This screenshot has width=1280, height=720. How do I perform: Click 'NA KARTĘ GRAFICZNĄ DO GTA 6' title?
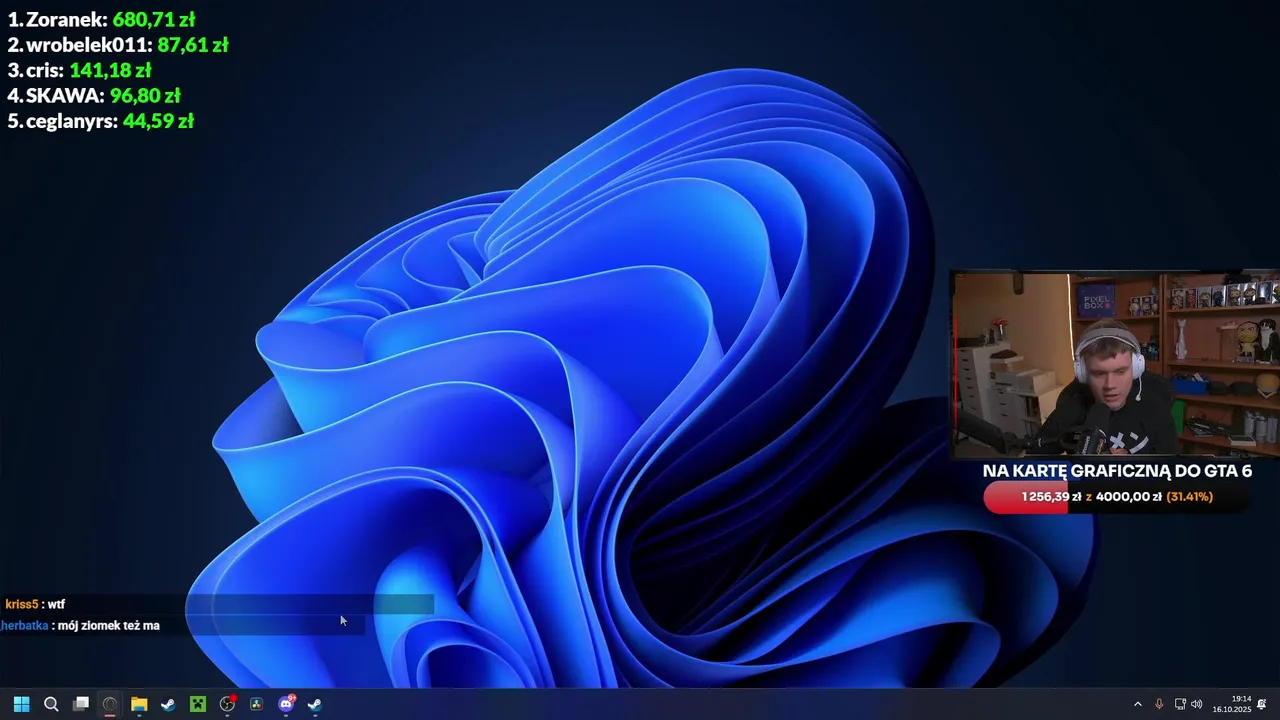point(1117,471)
